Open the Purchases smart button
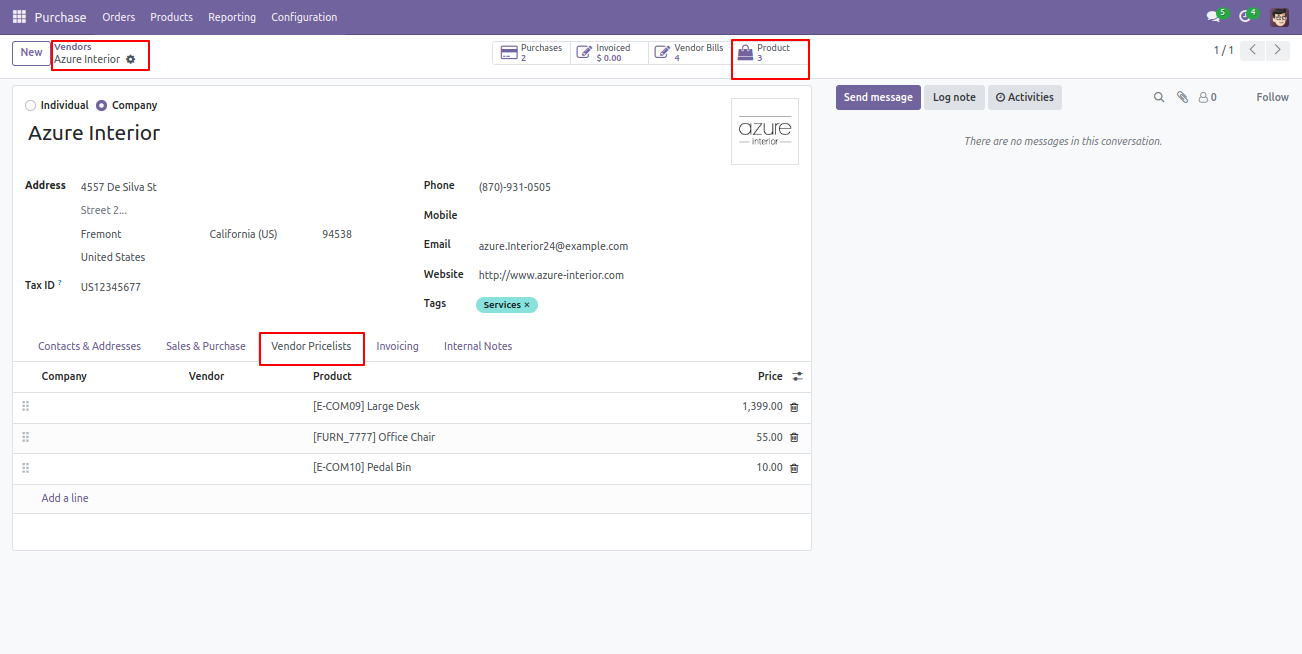Screen dimensions: 1302x654 [531, 53]
